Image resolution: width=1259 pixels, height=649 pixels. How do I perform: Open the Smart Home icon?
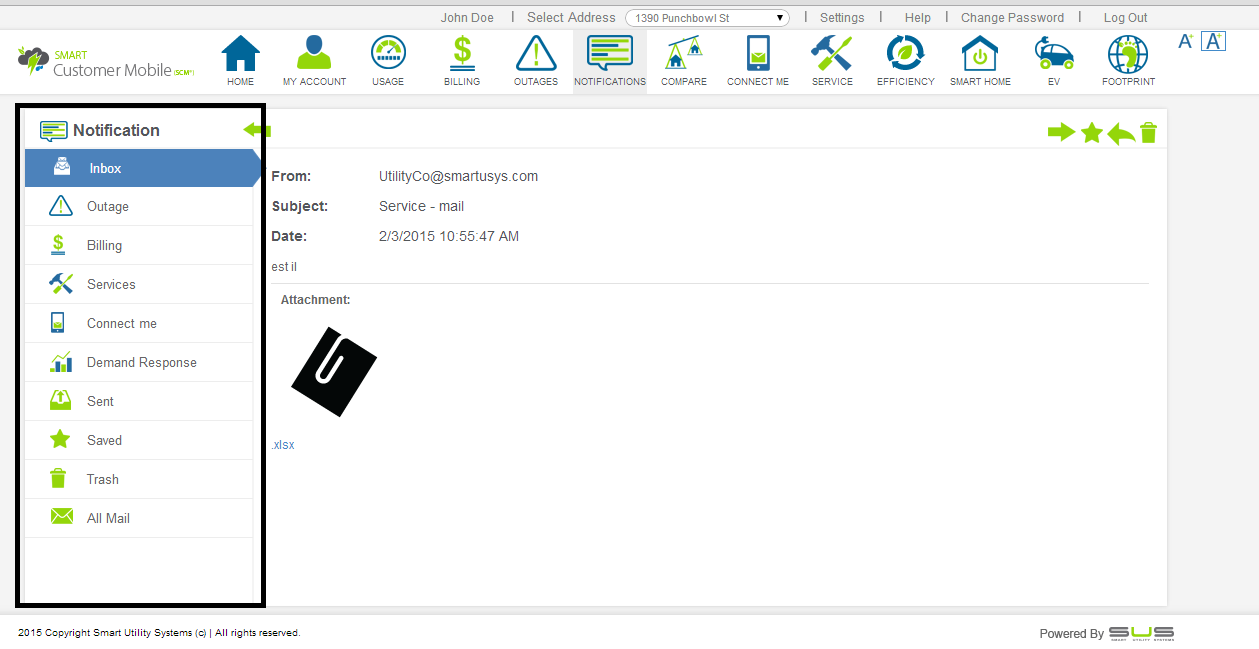tap(980, 53)
